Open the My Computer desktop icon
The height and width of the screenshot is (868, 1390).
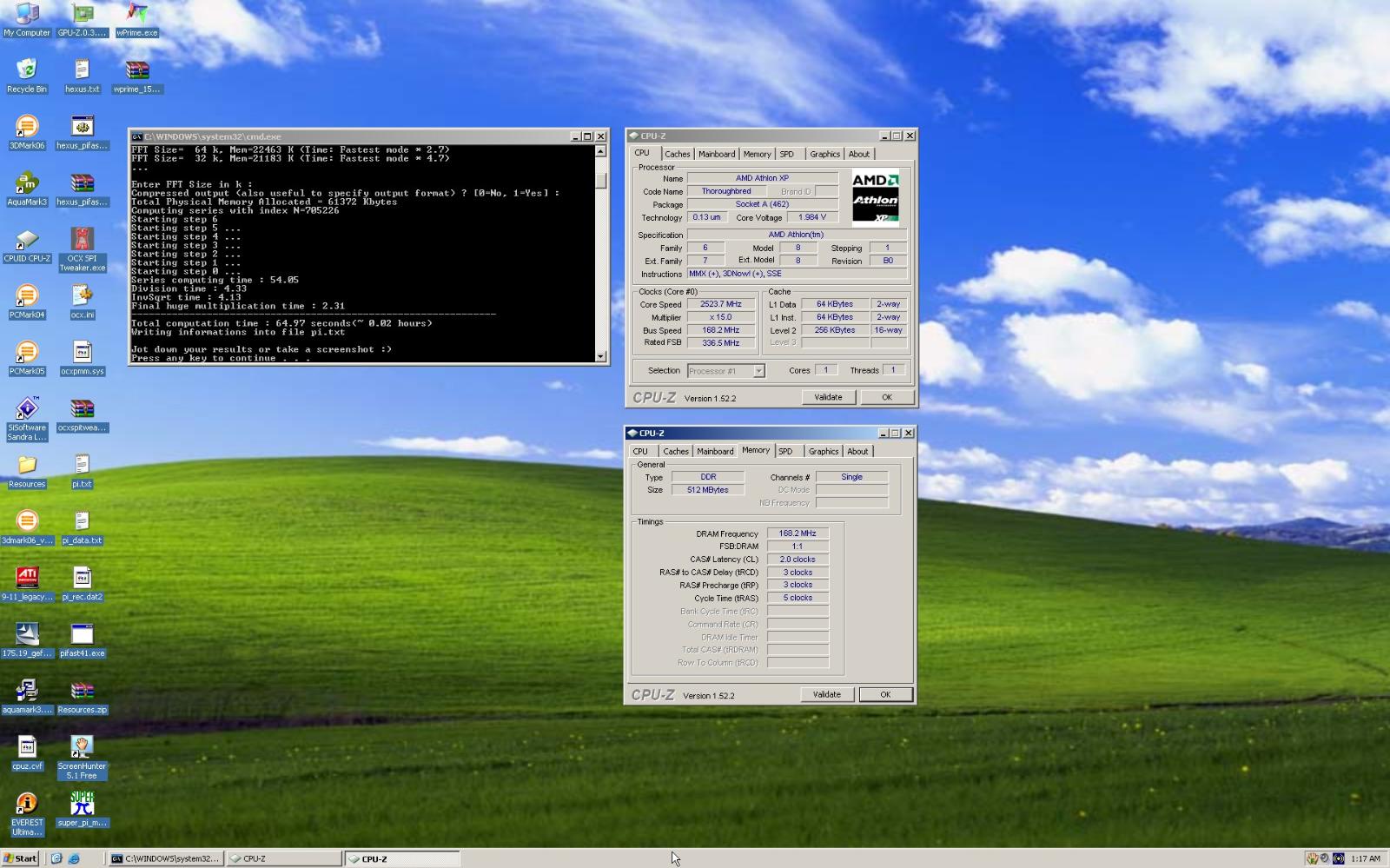(x=27, y=20)
